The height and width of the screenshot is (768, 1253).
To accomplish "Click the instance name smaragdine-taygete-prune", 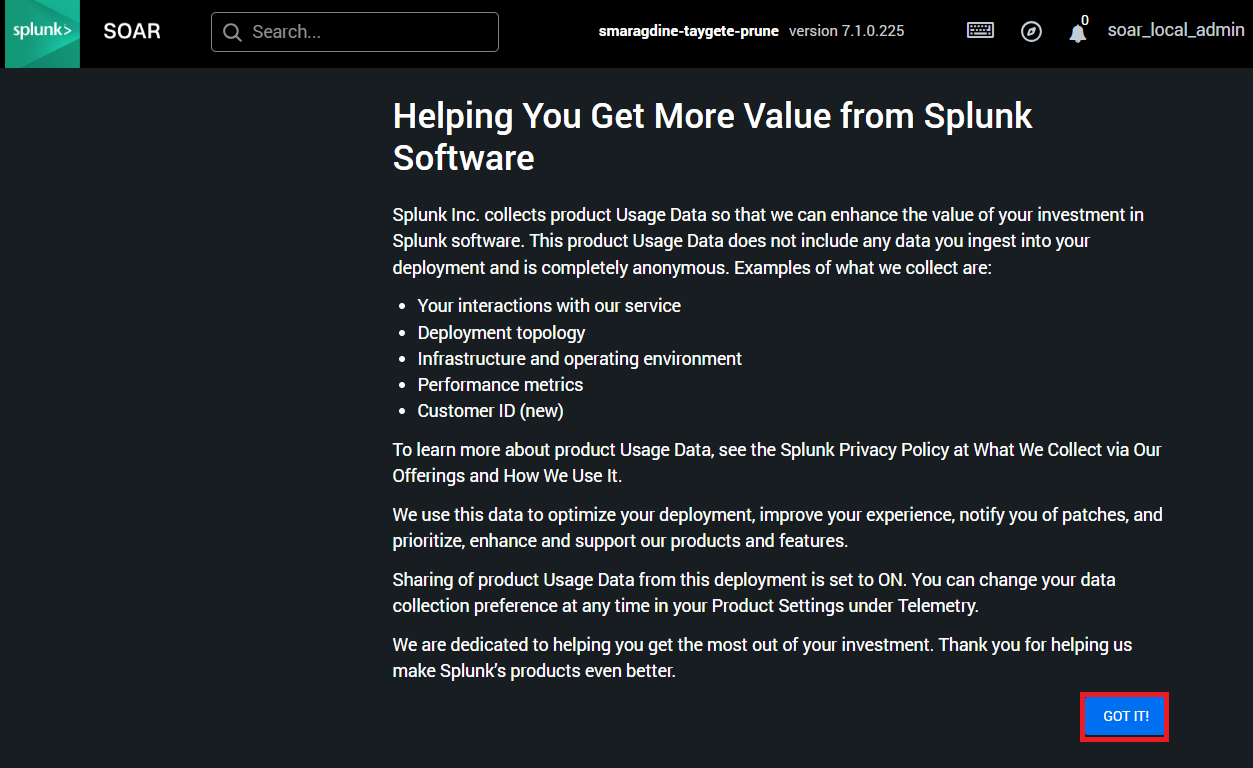I will [688, 31].
